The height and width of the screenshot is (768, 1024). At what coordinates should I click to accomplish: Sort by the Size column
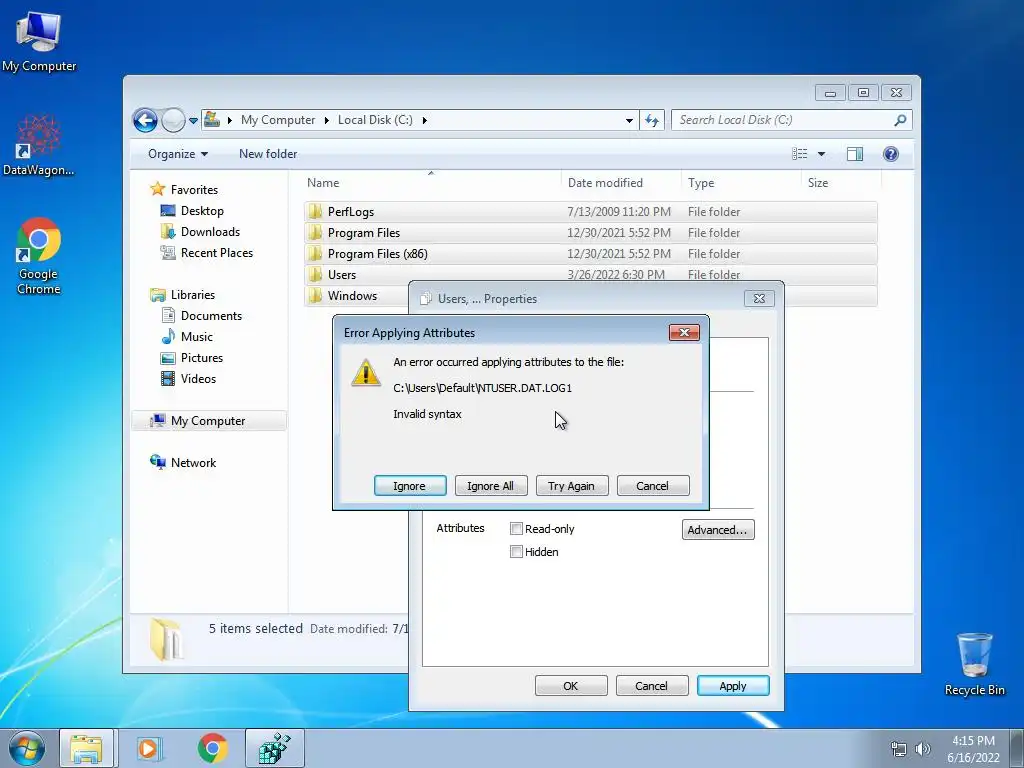tap(841, 183)
